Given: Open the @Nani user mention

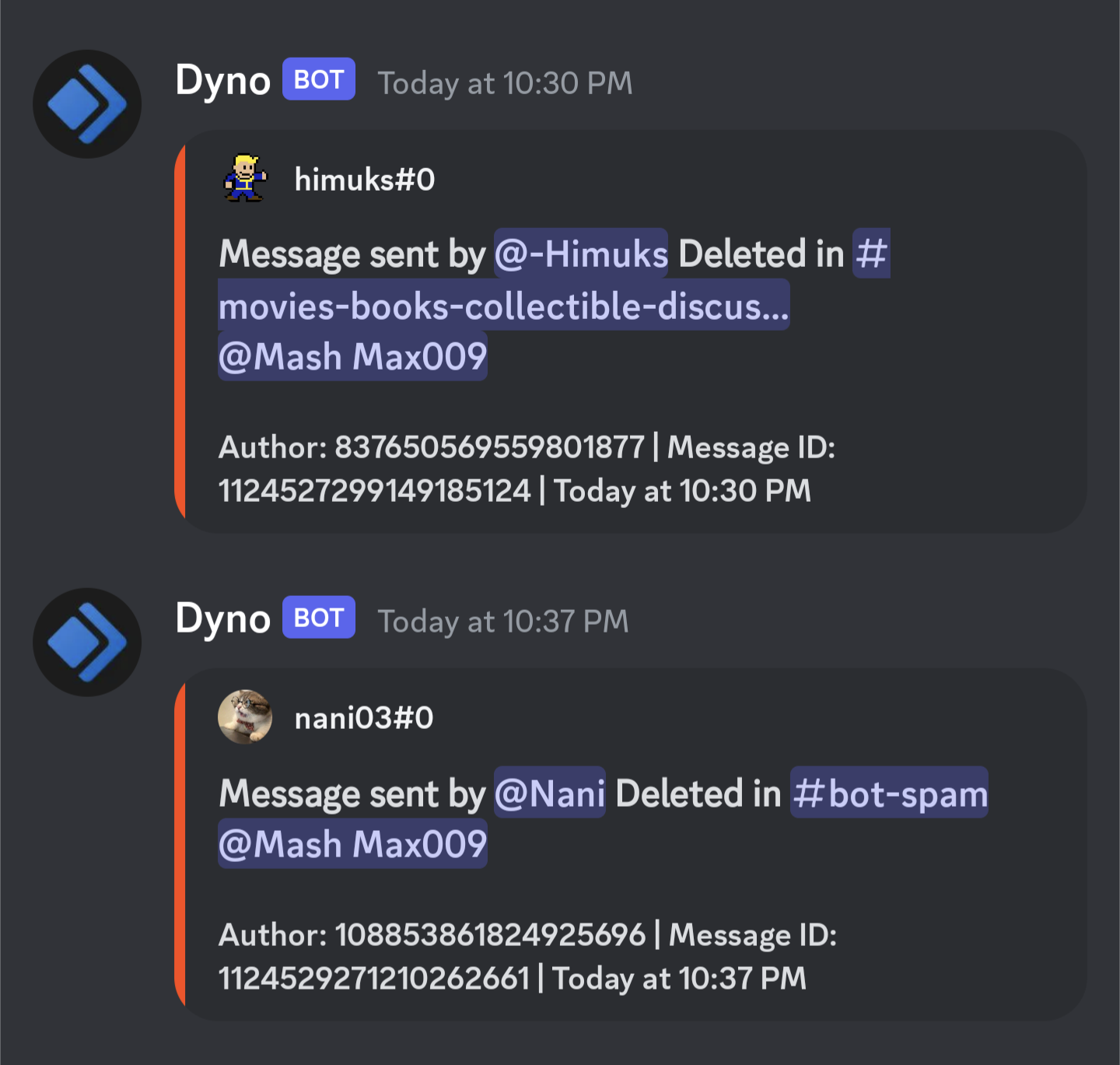Looking at the screenshot, I should tap(550, 793).
